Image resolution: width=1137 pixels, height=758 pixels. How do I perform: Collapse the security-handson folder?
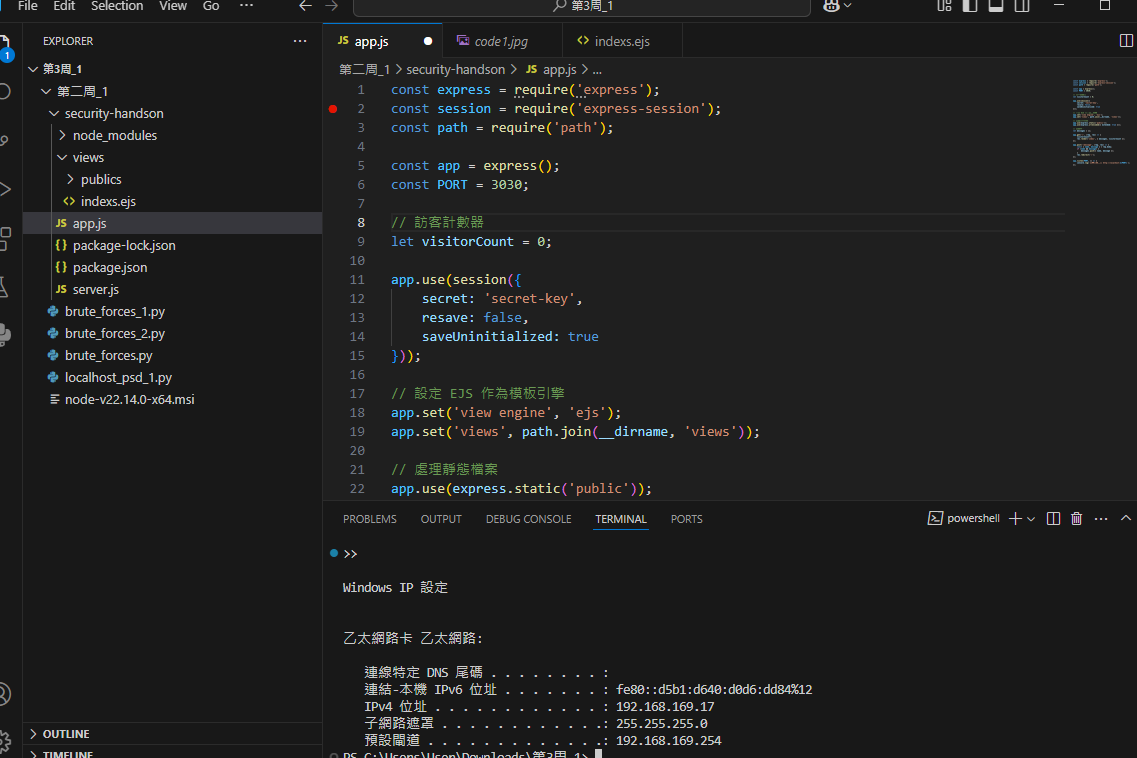pyautogui.click(x=113, y=114)
